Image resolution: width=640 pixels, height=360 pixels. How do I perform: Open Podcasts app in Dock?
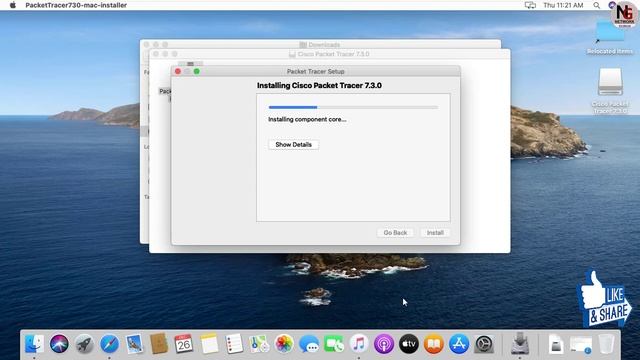[x=384, y=344]
